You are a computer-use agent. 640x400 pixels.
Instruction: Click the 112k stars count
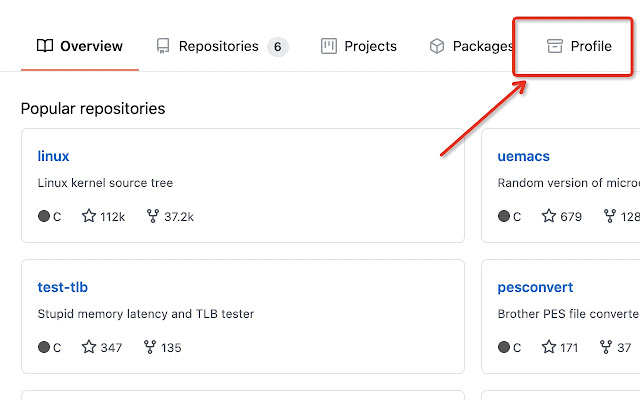113,217
